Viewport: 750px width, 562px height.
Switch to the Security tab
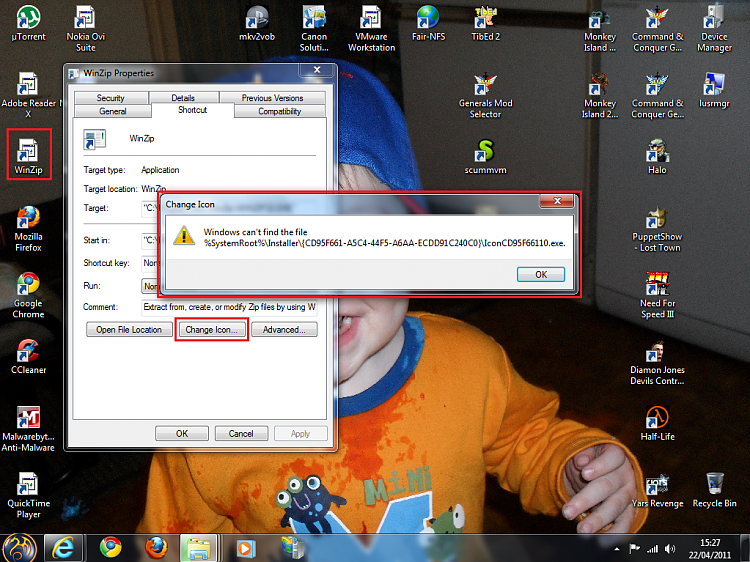[x=110, y=98]
